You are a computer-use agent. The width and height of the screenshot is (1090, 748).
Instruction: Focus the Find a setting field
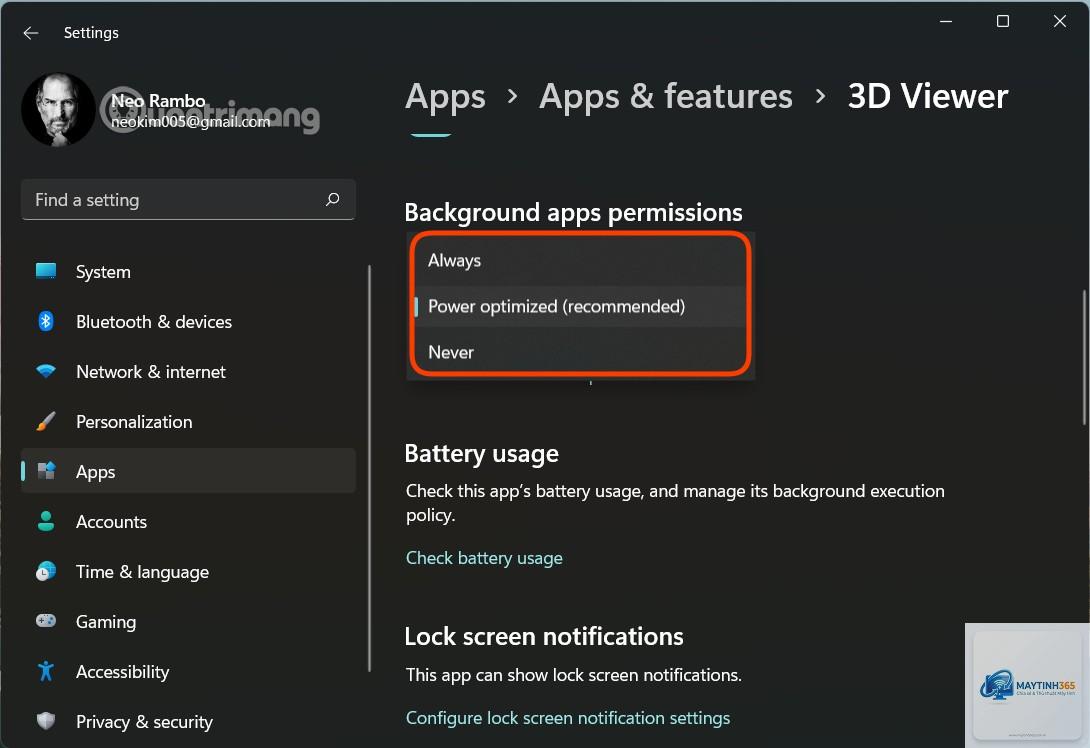pyautogui.click(x=188, y=200)
